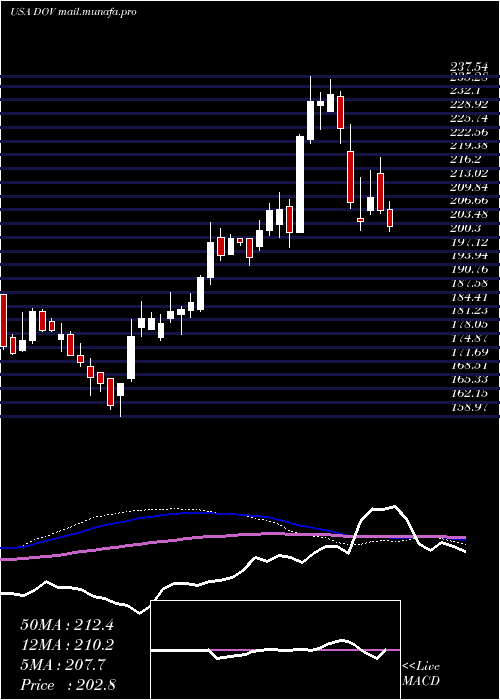The height and width of the screenshot is (700, 500).
Task: Click the 5MA : 207.7 readout
Action: [x=63, y=665]
